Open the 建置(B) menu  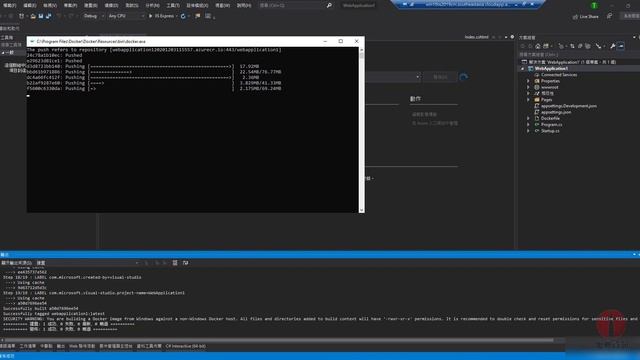pyautogui.click(x=91, y=5)
